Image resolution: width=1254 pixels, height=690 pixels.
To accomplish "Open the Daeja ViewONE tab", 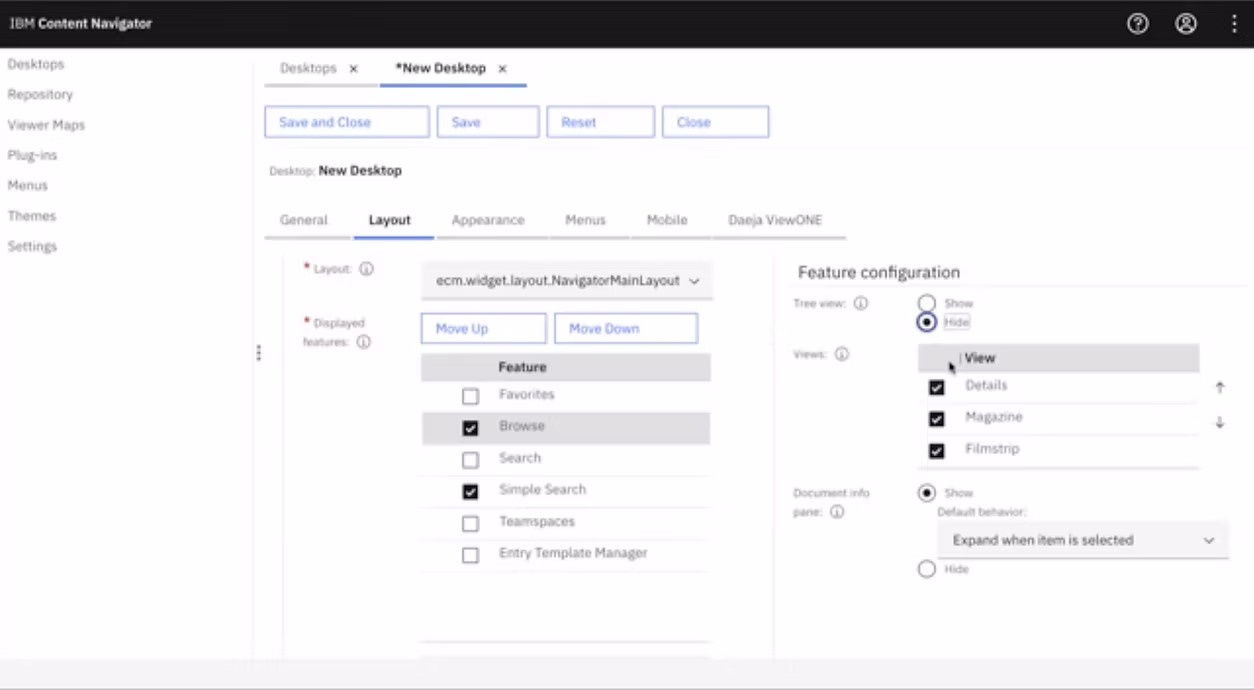I will click(x=775, y=220).
